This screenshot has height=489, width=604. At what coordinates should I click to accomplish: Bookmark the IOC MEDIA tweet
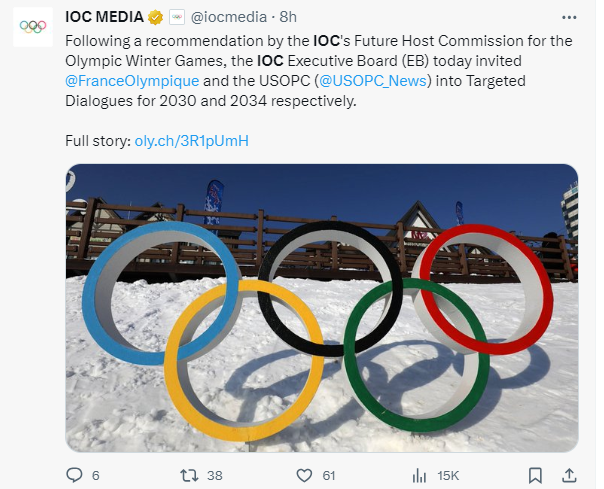point(535,476)
